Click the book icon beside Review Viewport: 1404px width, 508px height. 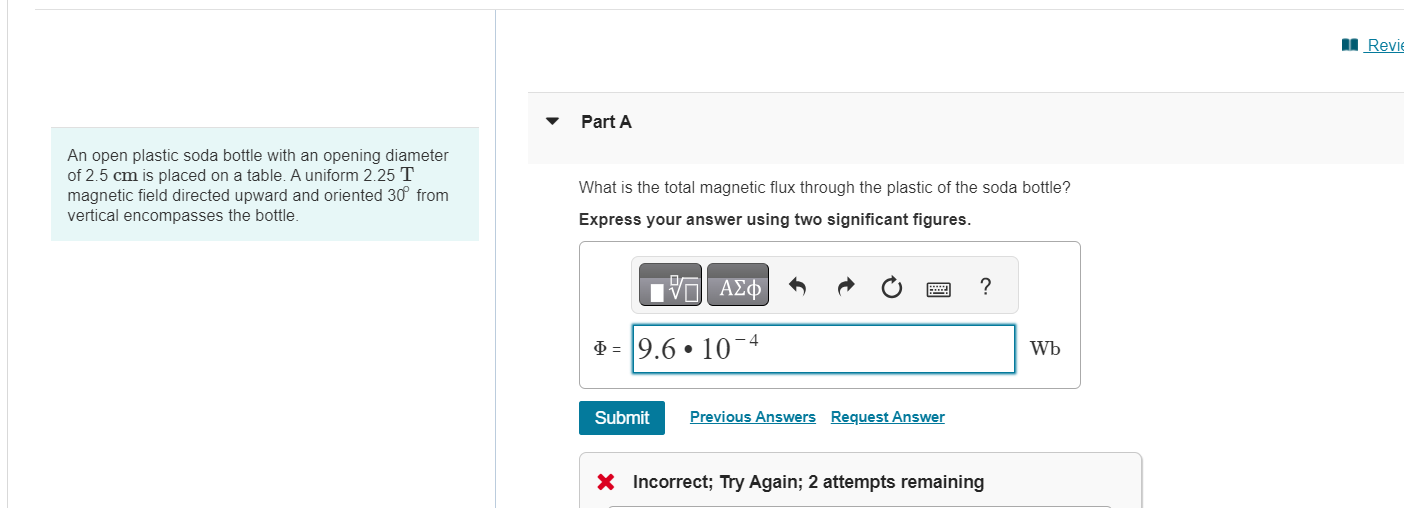pos(1350,44)
